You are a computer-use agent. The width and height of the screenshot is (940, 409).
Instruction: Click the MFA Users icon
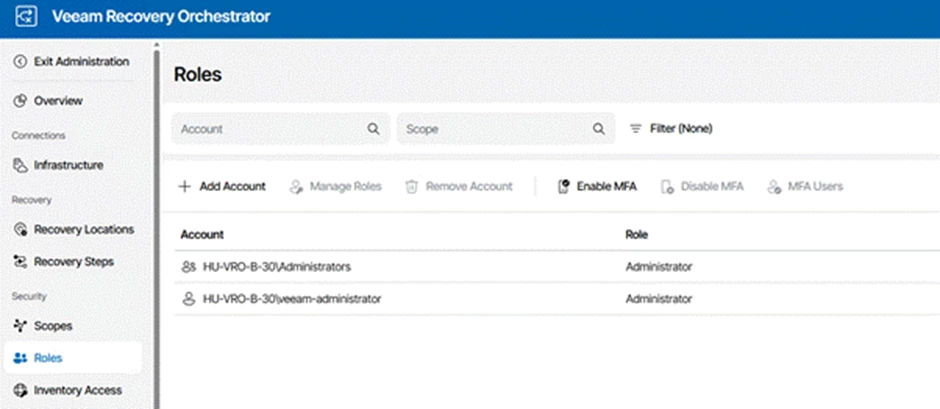[x=773, y=187]
